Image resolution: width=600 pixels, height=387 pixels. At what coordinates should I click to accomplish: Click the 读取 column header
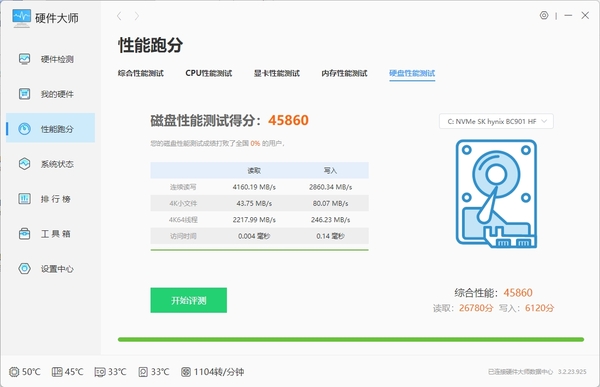coord(254,171)
